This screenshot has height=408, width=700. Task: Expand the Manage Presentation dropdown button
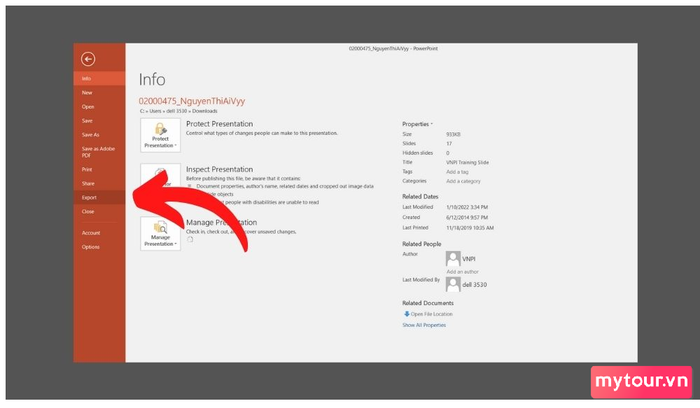(160, 233)
